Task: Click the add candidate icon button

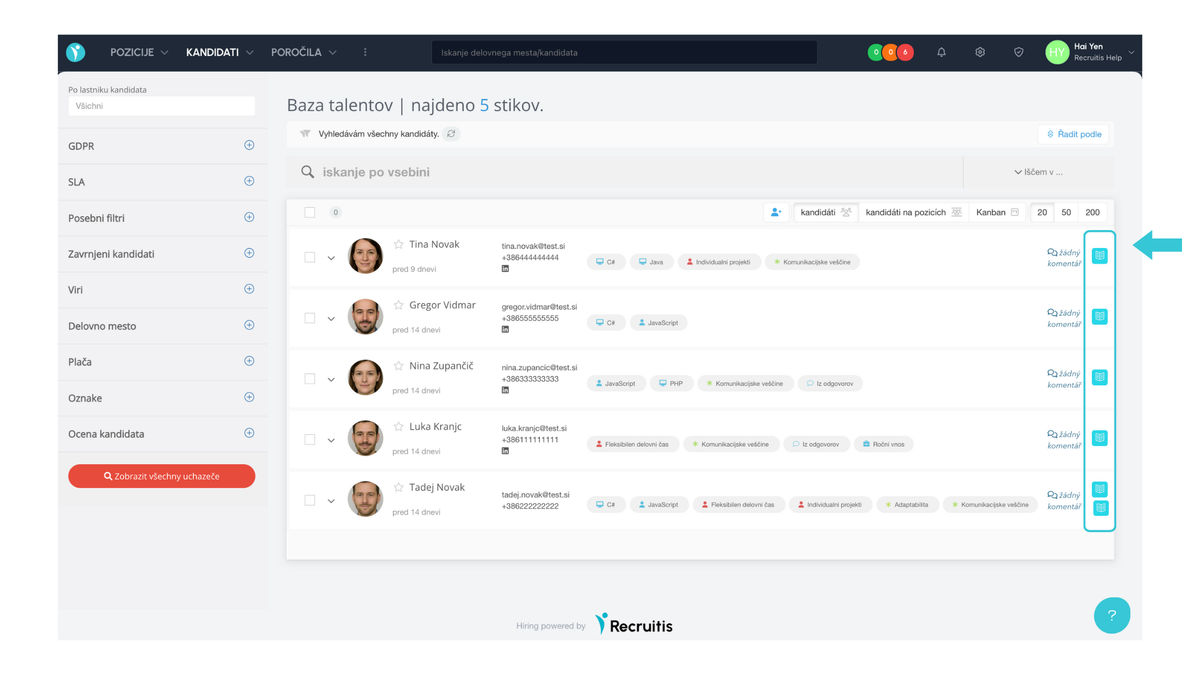Action: coord(776,212)
